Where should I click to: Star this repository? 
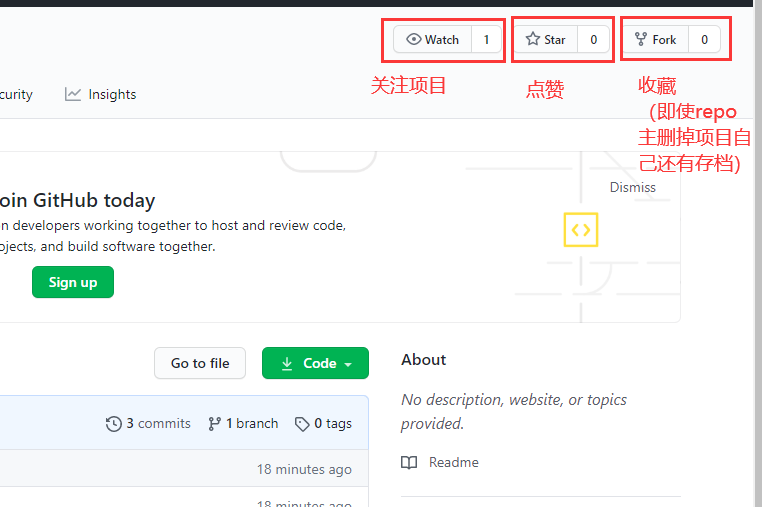point(545,39)
